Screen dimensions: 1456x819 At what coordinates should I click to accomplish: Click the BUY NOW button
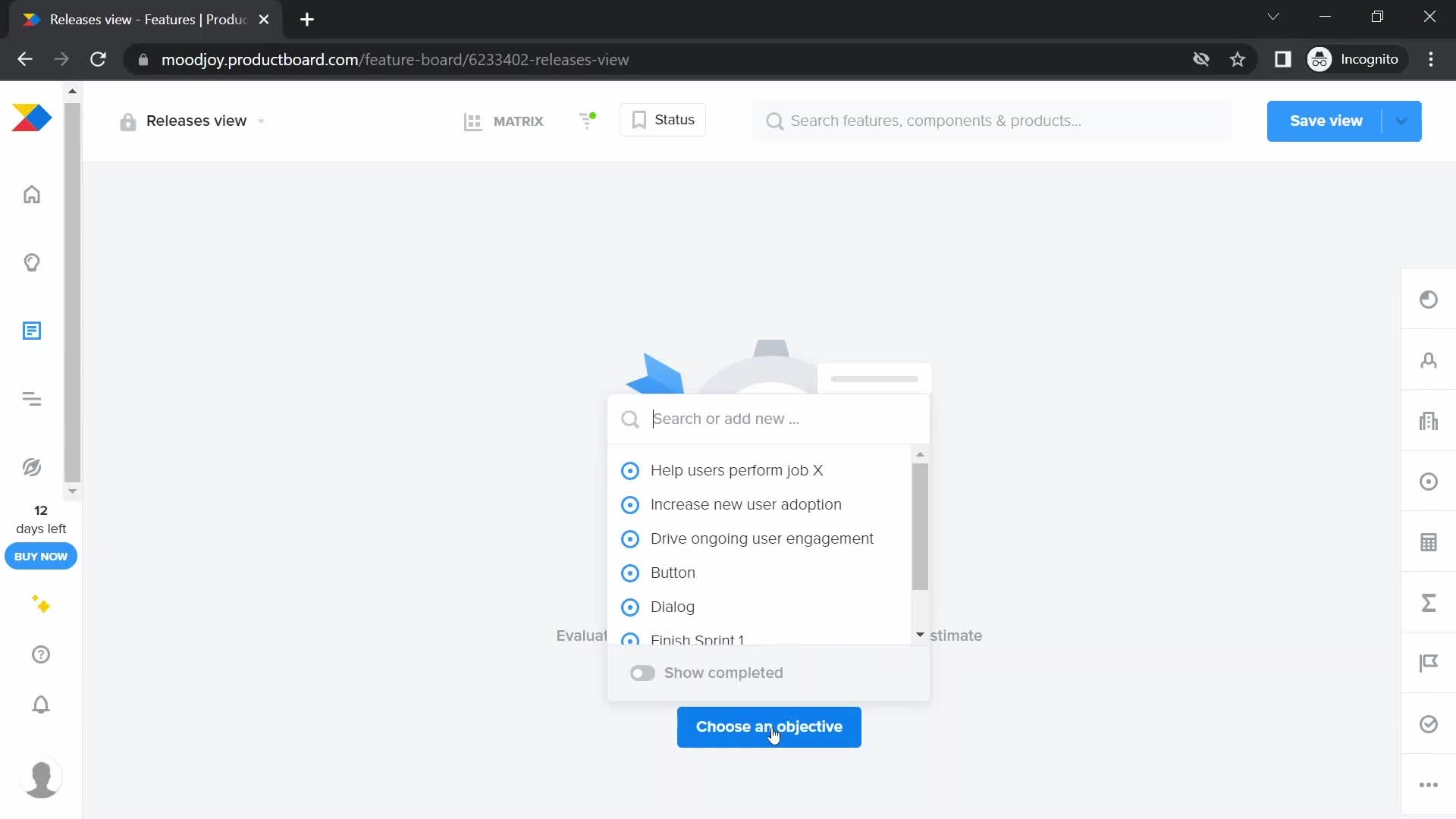tap(41, 557)
